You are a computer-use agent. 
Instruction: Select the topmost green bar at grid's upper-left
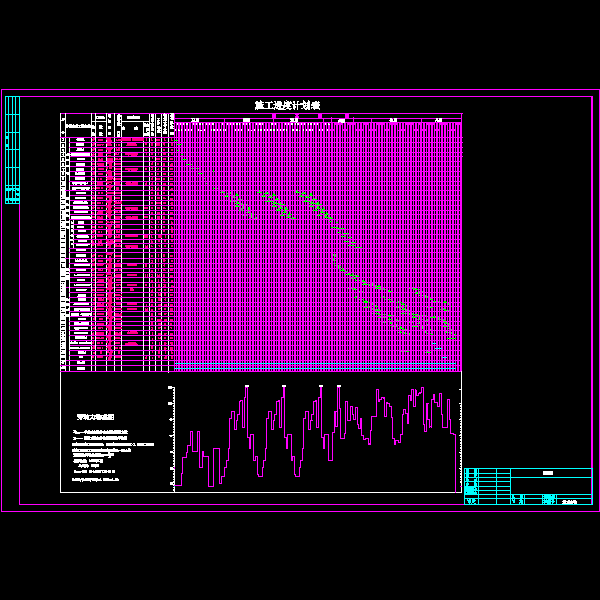180,144
